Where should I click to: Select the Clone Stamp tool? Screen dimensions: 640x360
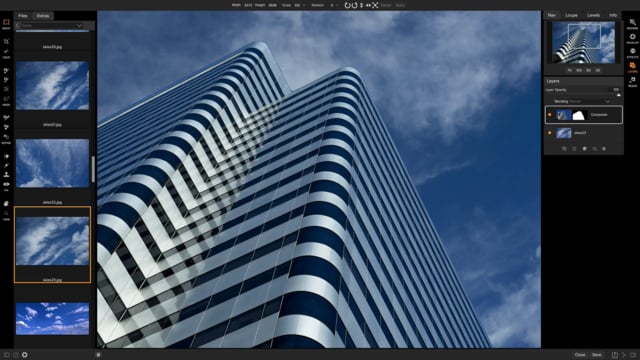pos(6,175)
